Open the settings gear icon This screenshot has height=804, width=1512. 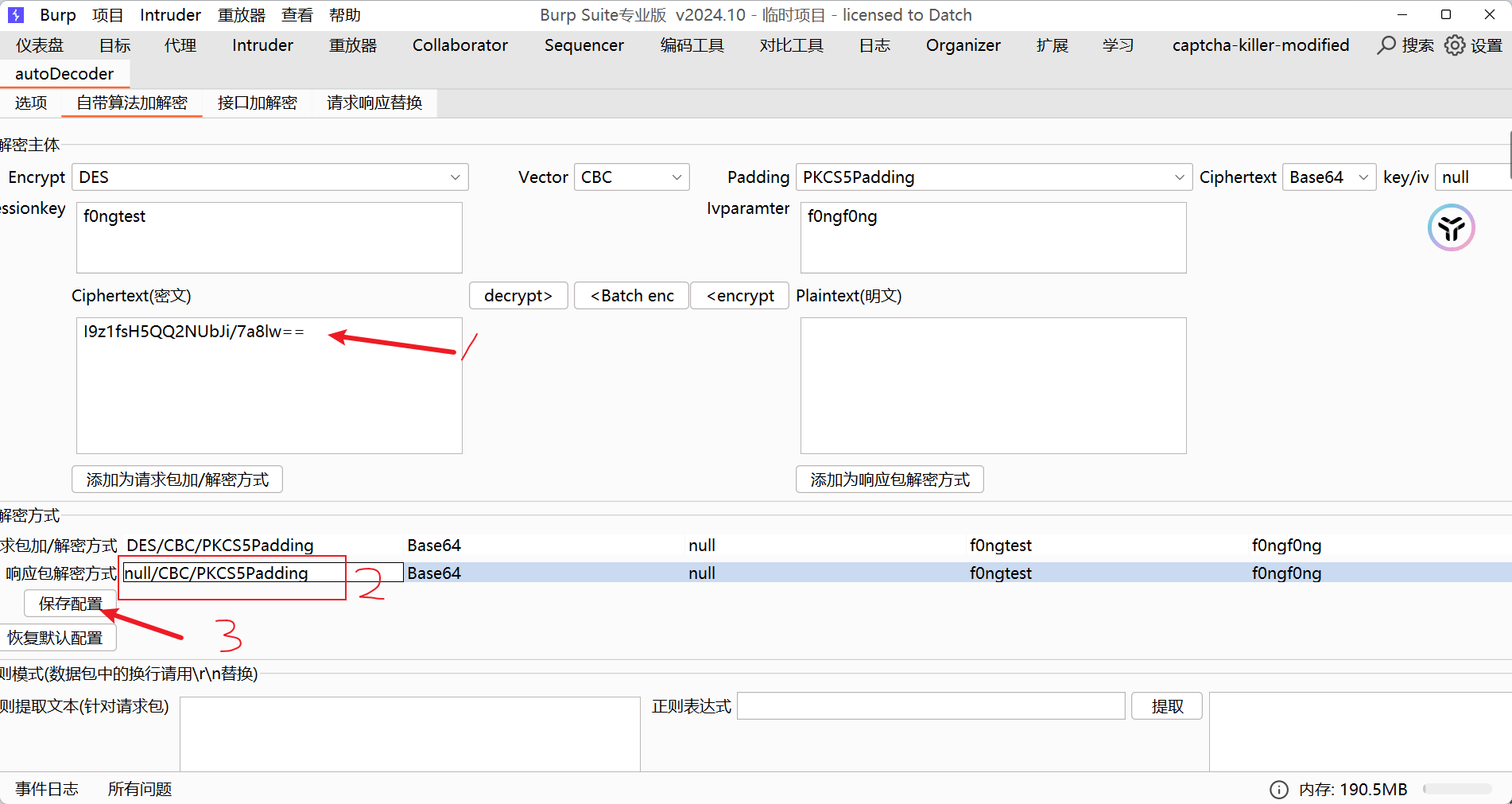coord(1455,45)
